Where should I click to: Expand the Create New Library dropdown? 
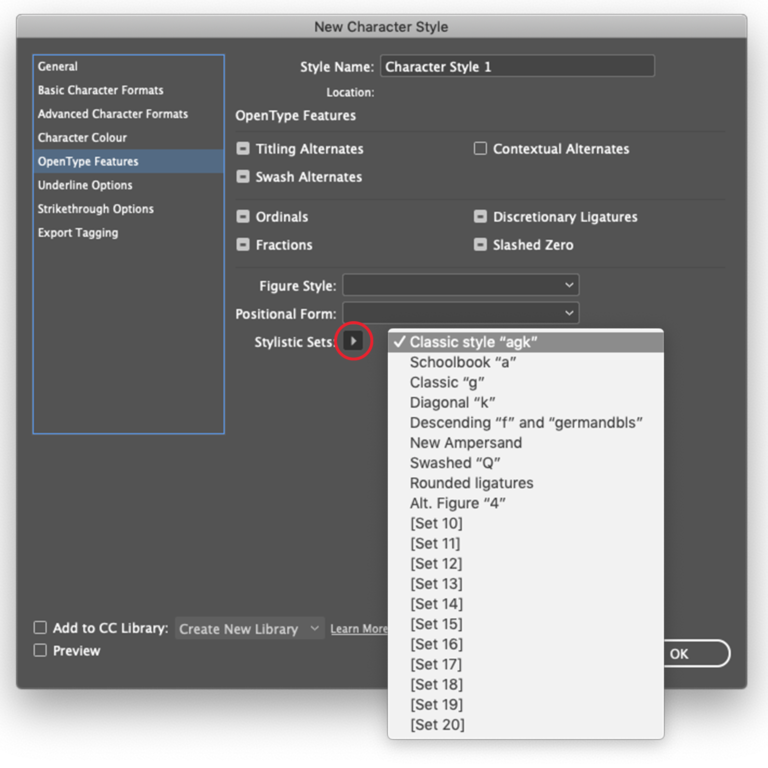coord(249,629)
